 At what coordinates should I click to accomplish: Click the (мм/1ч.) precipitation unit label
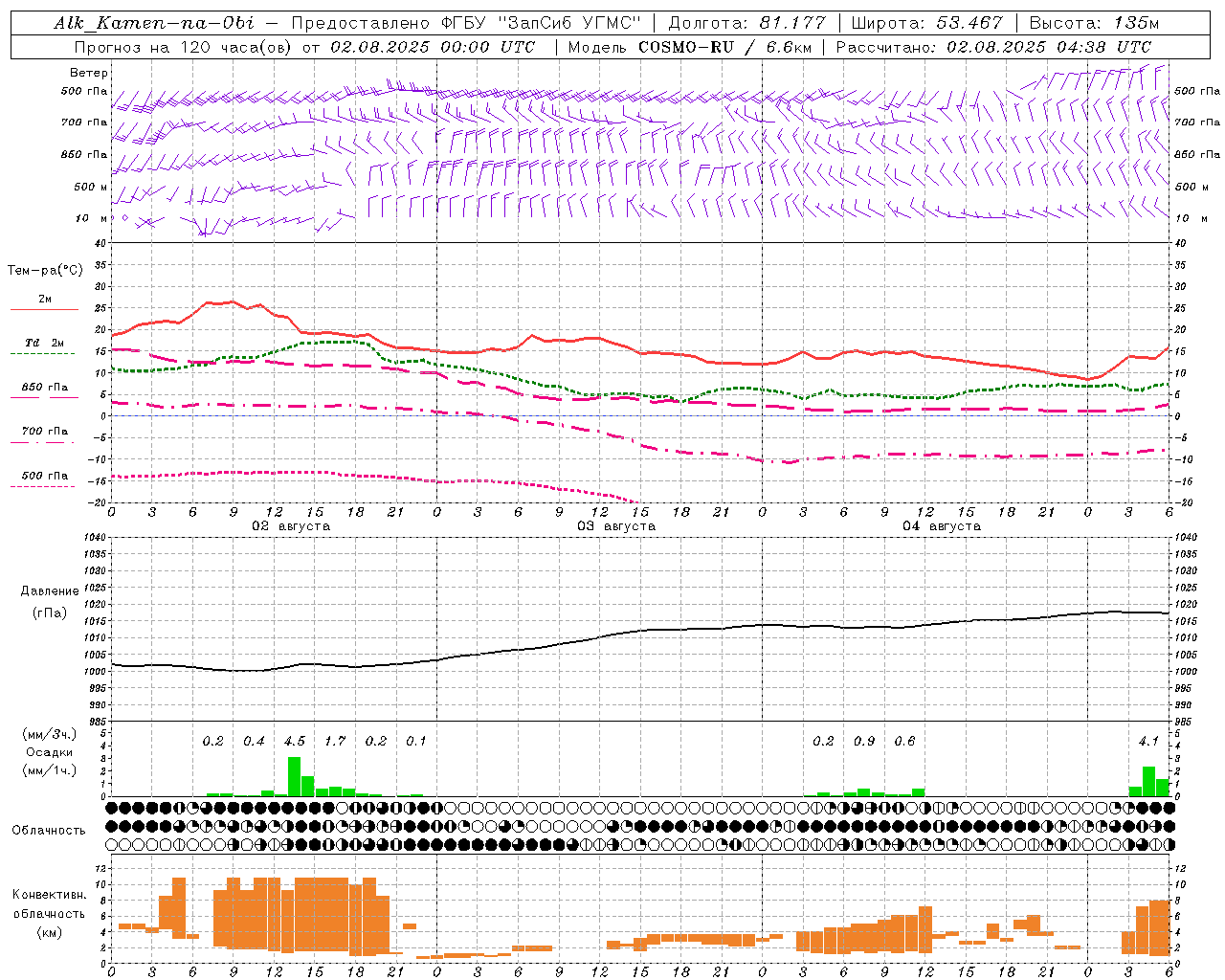[x=49, y=769]
